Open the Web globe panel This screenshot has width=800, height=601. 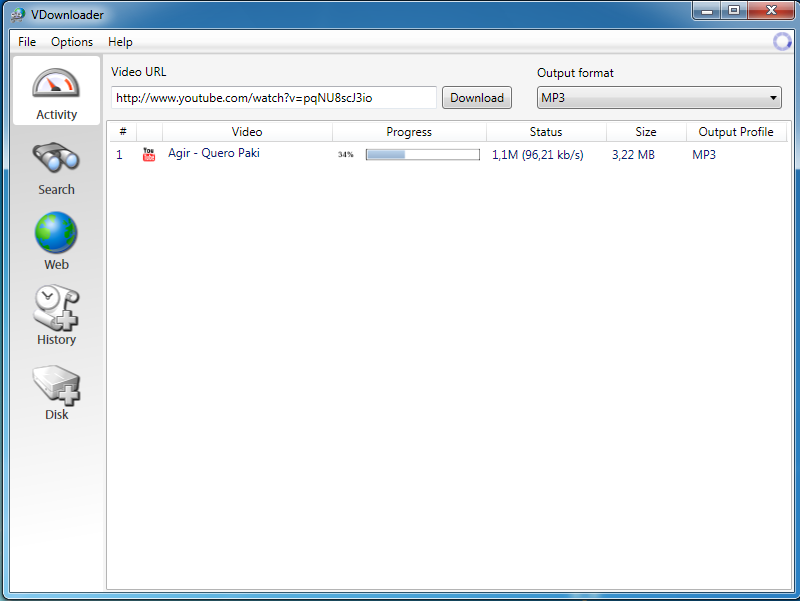coord(56,241)
